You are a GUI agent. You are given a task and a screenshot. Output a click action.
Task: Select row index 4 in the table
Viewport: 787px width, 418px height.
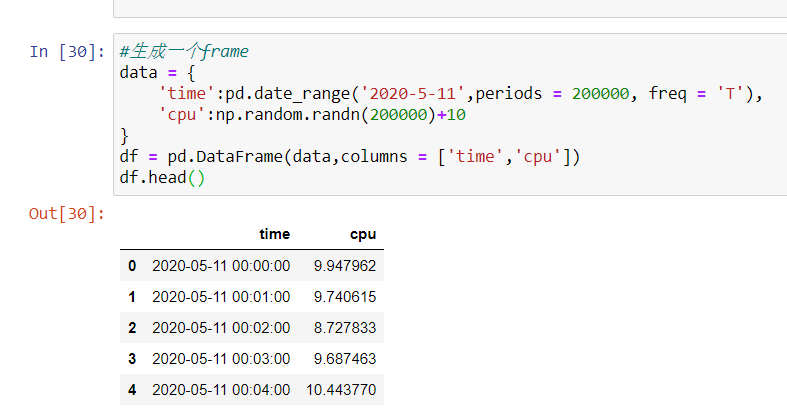[x=132, y=389]
